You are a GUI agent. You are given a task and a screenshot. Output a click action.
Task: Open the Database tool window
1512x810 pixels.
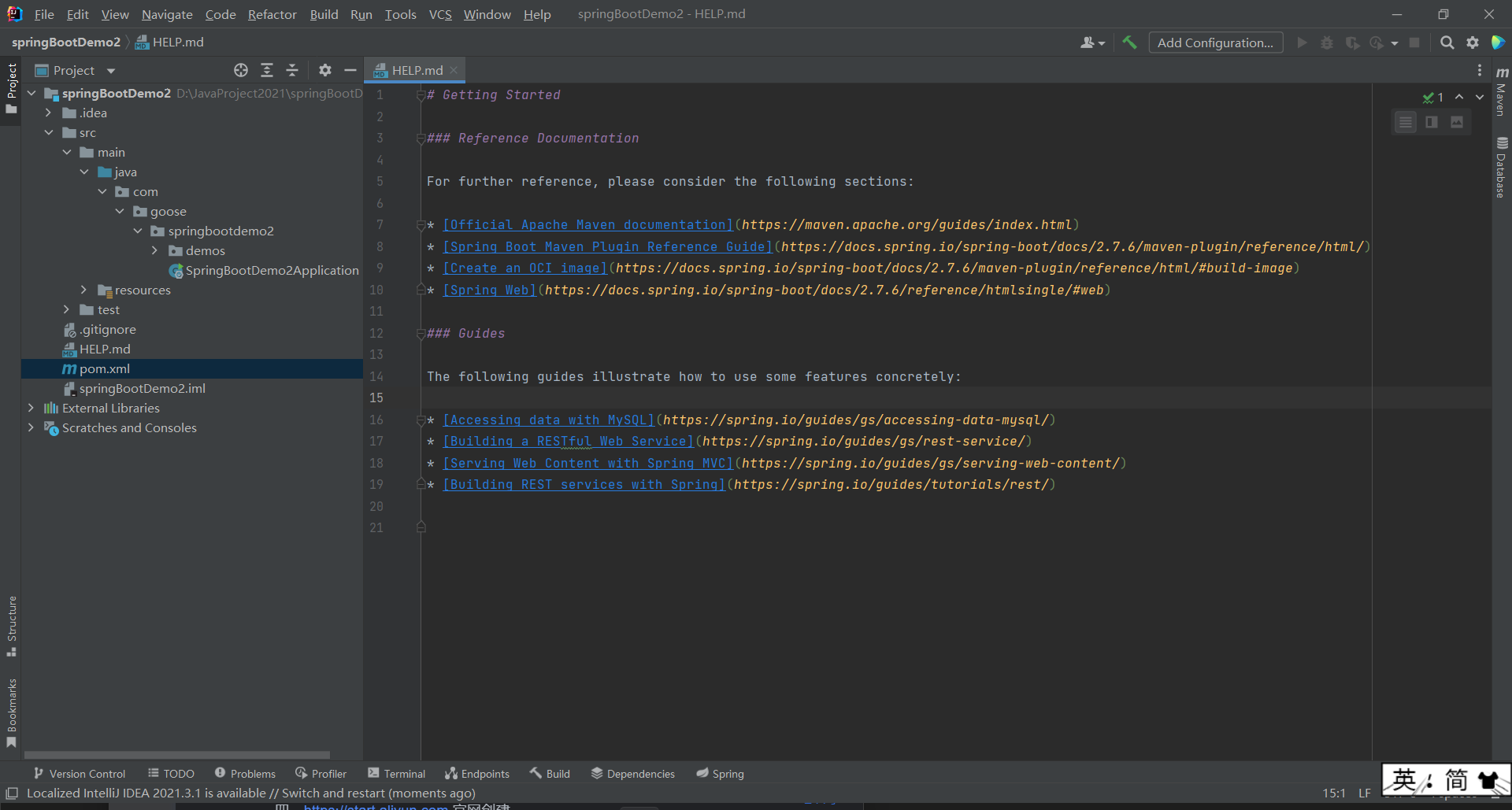pyautogui.click(x=1502, y=167)
